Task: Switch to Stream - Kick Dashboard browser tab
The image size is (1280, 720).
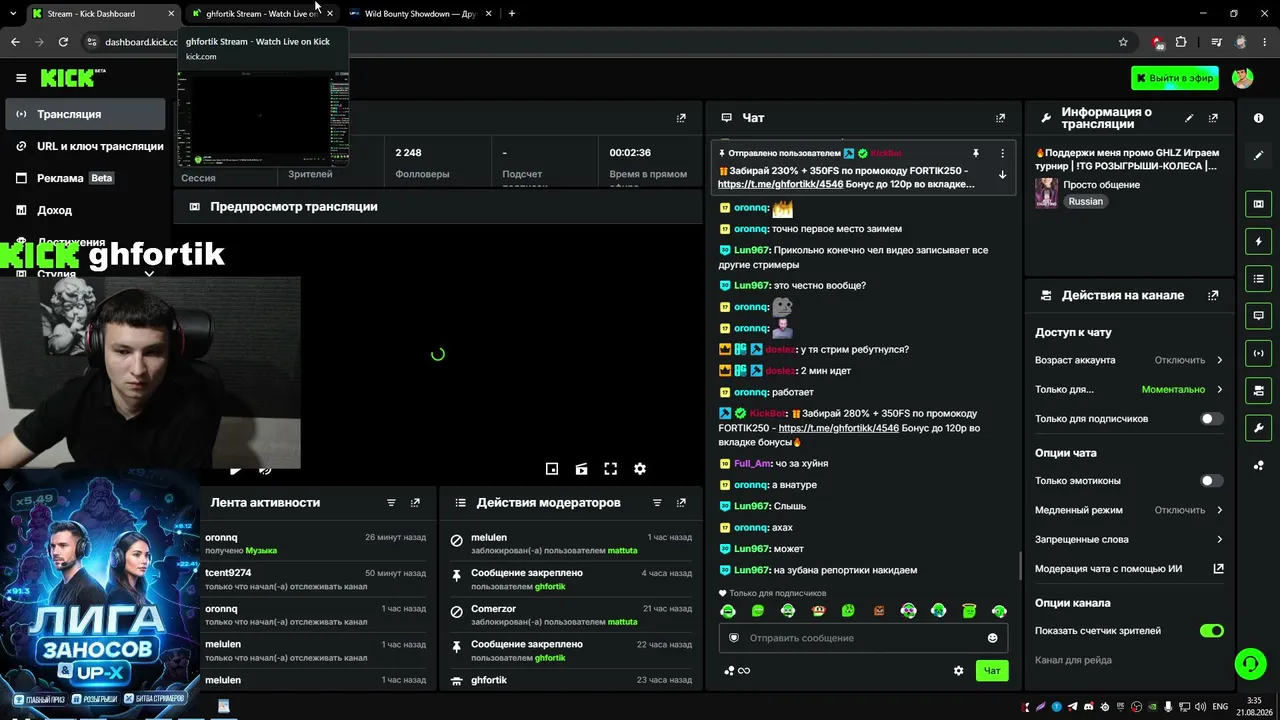Action: click(101, 14)
